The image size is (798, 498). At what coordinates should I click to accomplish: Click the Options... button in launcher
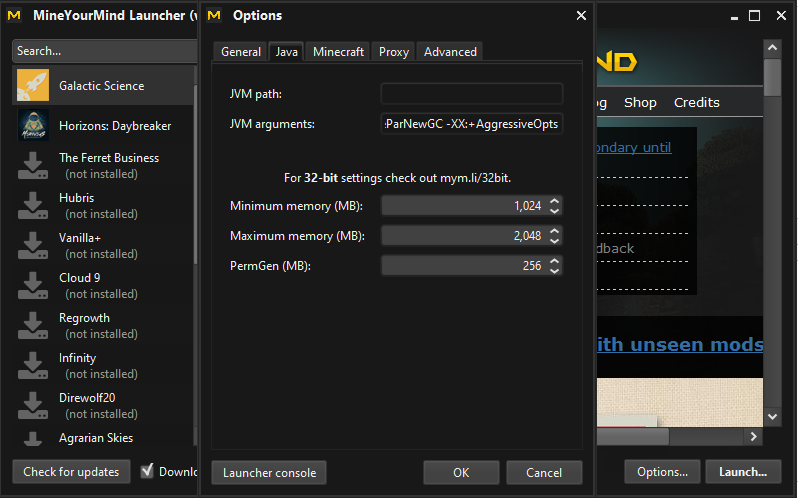tap(662, 472)
